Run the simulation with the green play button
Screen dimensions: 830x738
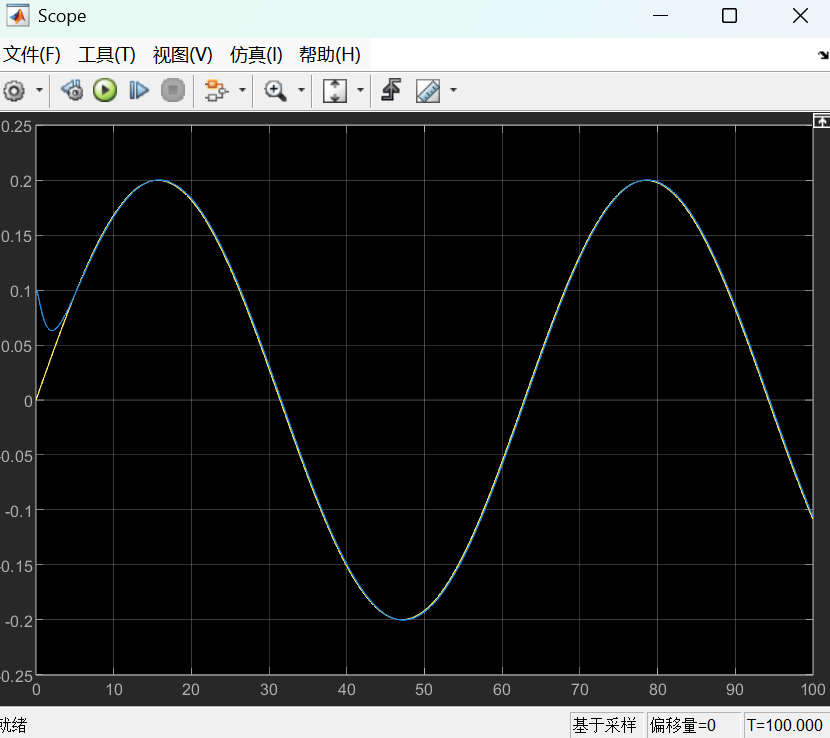click(105, 91)
